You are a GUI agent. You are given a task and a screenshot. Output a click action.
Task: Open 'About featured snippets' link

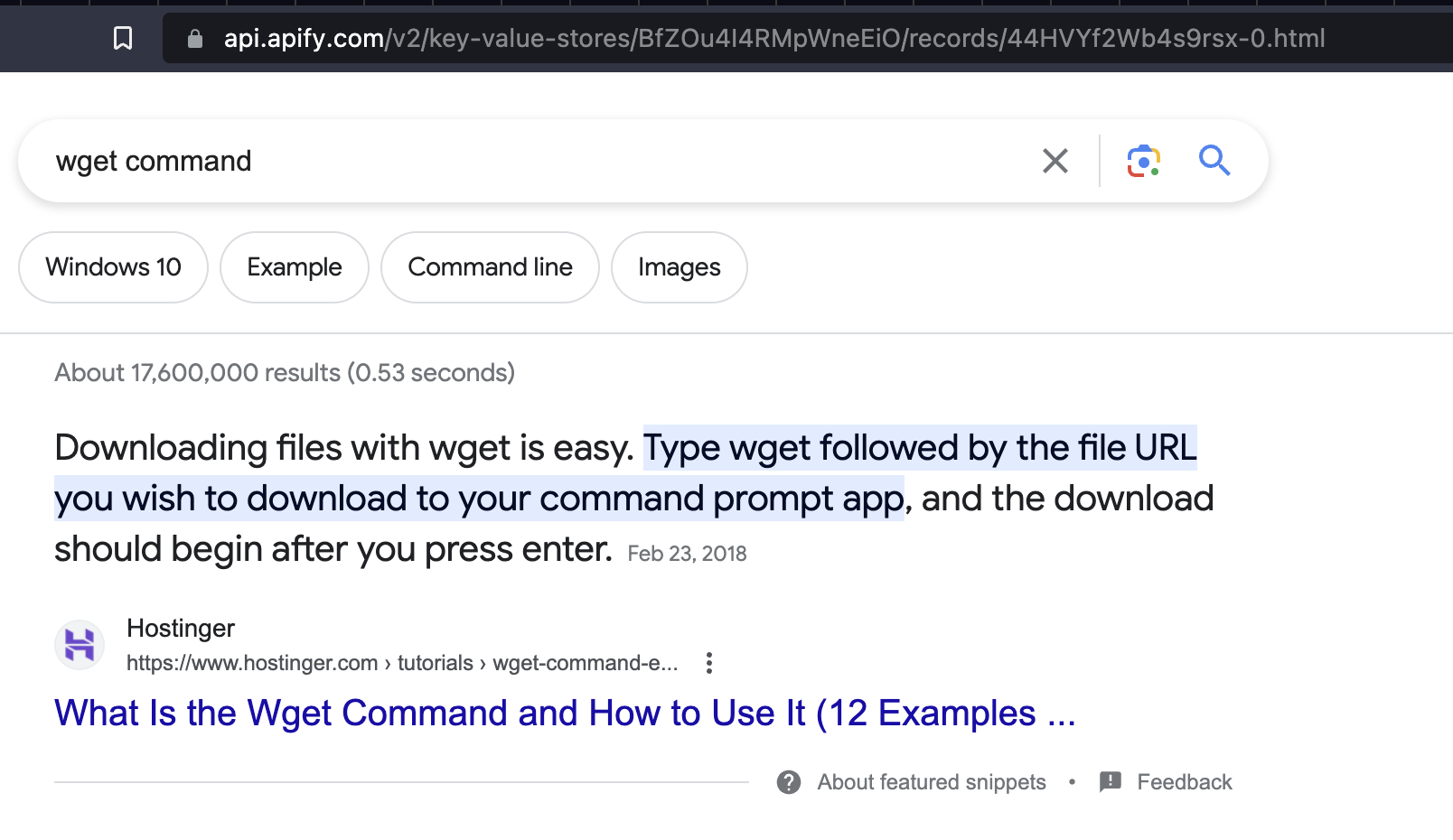click(x=932, y=782)
